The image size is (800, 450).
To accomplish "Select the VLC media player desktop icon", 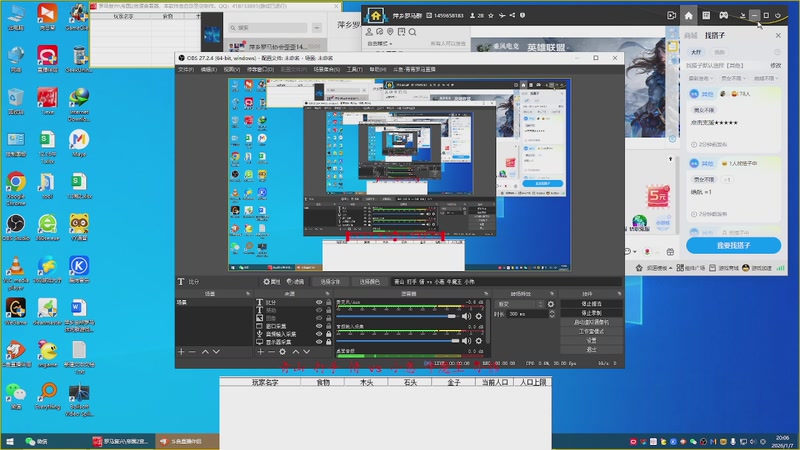I will click(16, 273).
